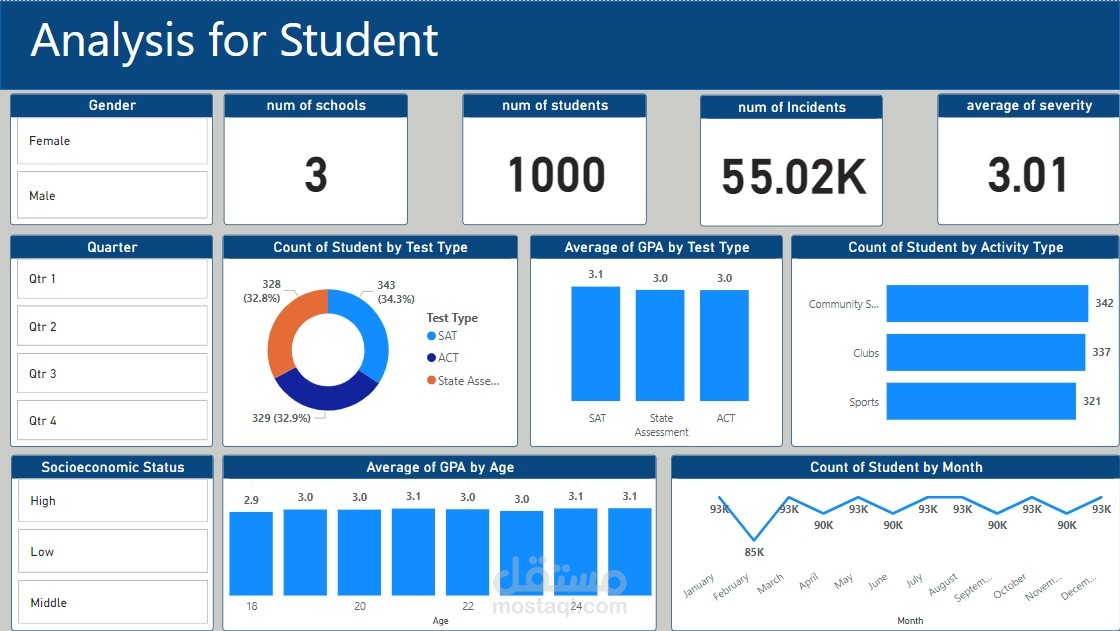The height and width of the screenshot is (631, 1120).
Task: Click the SAT legend color dot
Action: tap(431, 336)
